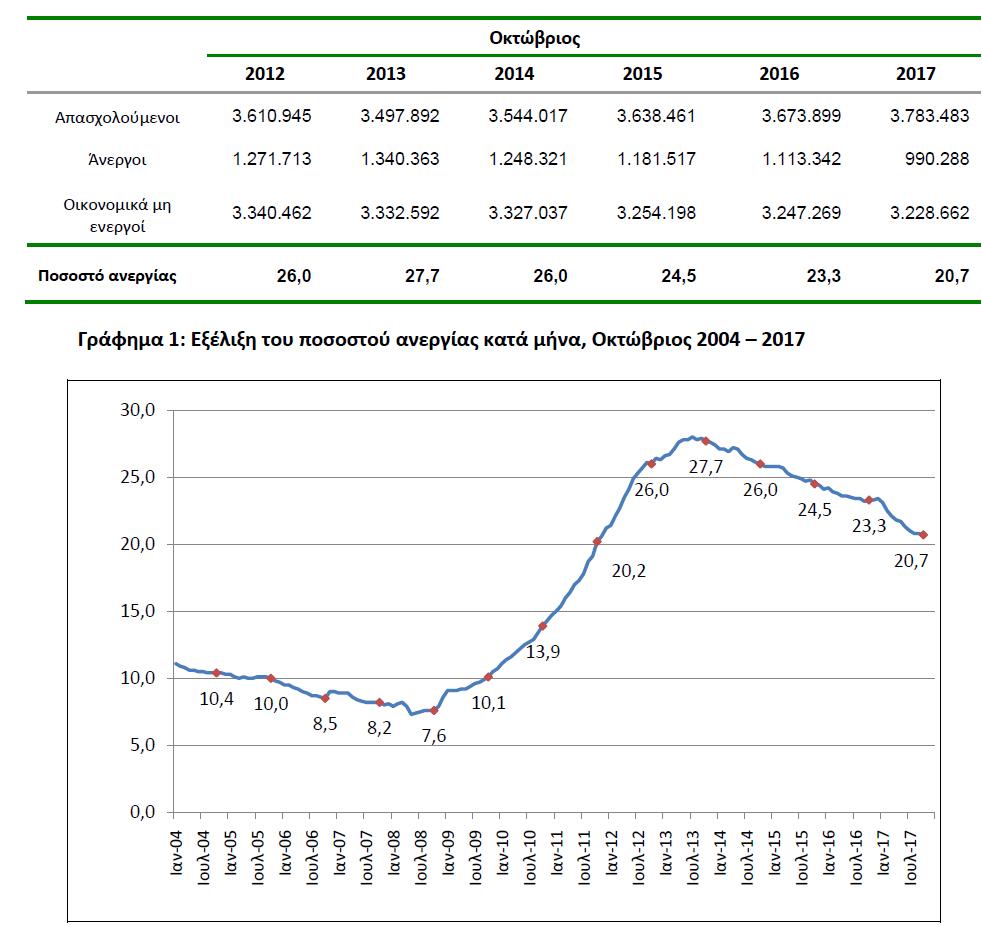Screen dimensions: 982x926
Task: Click the 'Άνεργοι' row label
Action: 118,160
